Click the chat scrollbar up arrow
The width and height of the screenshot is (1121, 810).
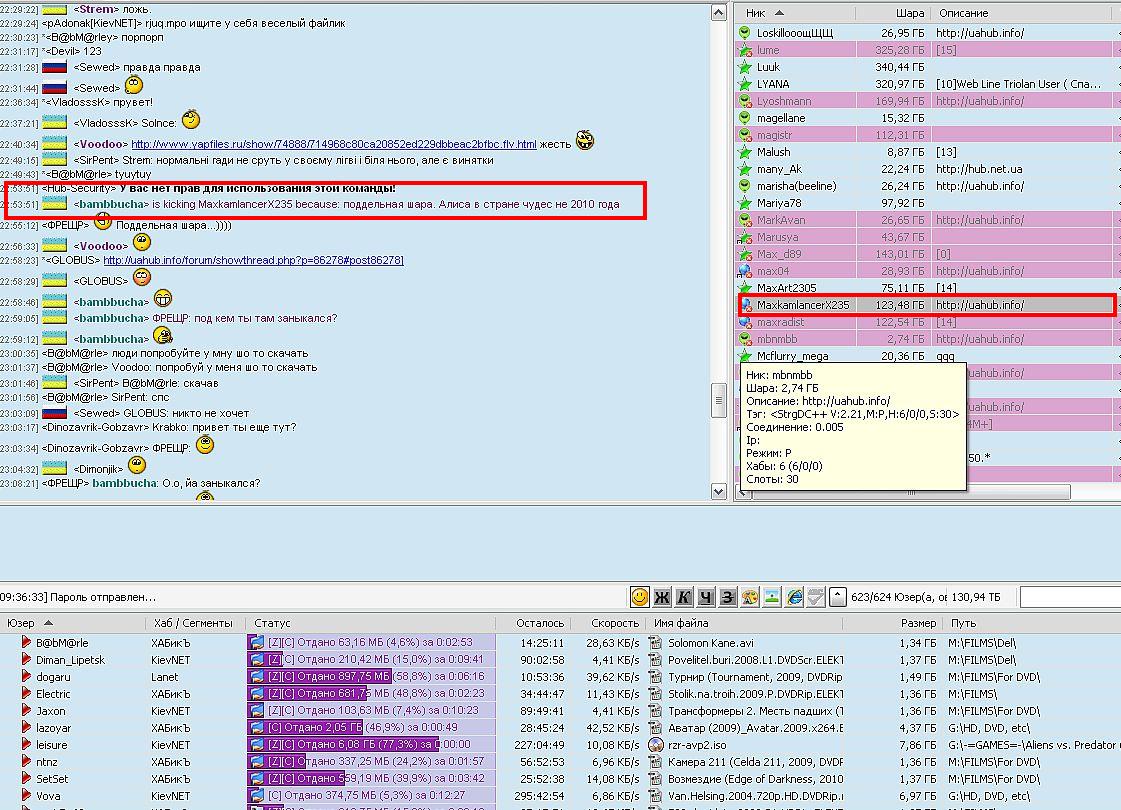(719, 13)
